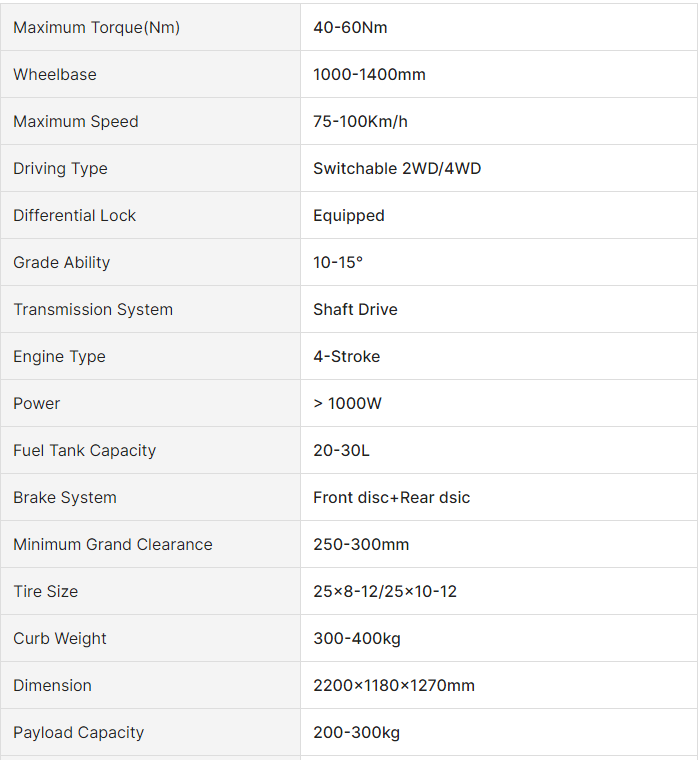Click the Shaft Drive value
This screenshot has height=760, width=700.
355,310
